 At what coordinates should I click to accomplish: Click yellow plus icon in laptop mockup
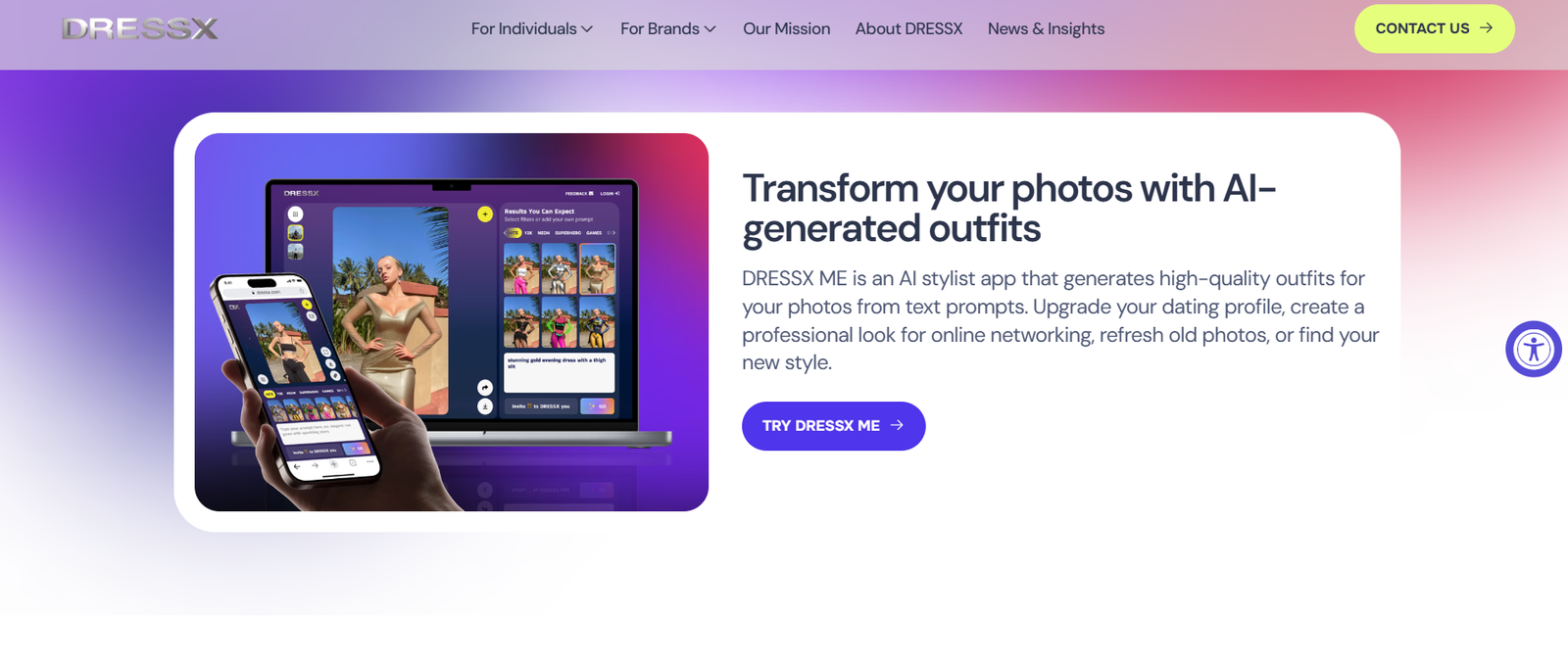pos(485,214)
